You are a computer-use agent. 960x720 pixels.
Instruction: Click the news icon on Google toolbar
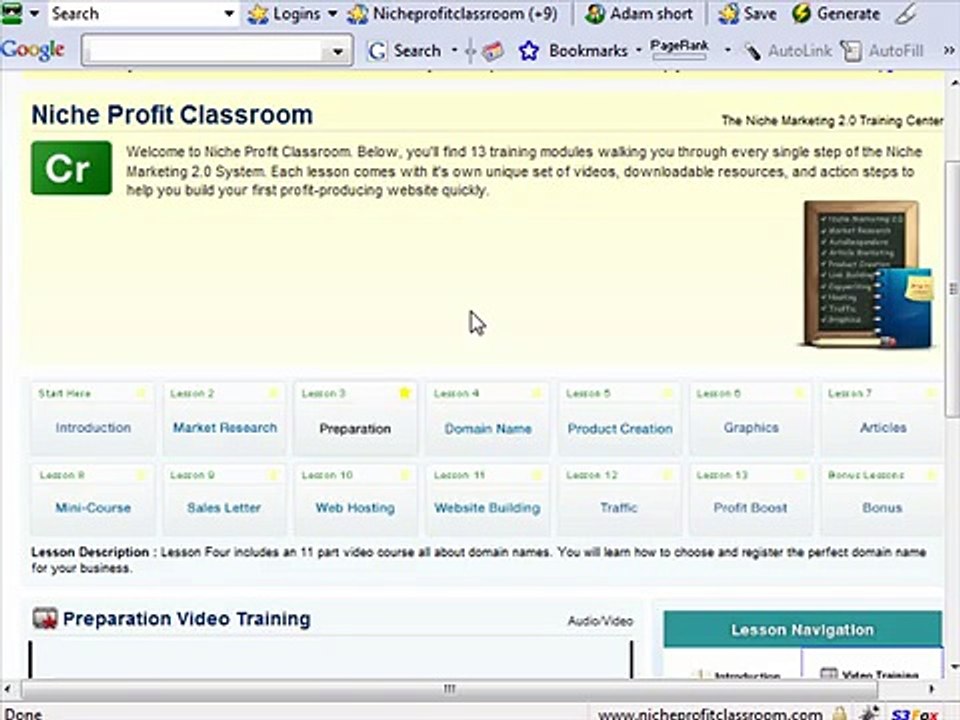(x=492, y=51)
